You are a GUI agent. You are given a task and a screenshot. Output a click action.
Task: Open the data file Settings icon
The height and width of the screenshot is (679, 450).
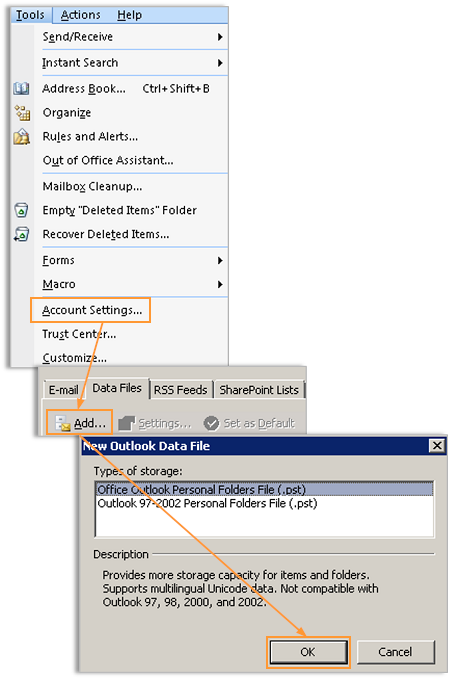(x=127, y=423)
